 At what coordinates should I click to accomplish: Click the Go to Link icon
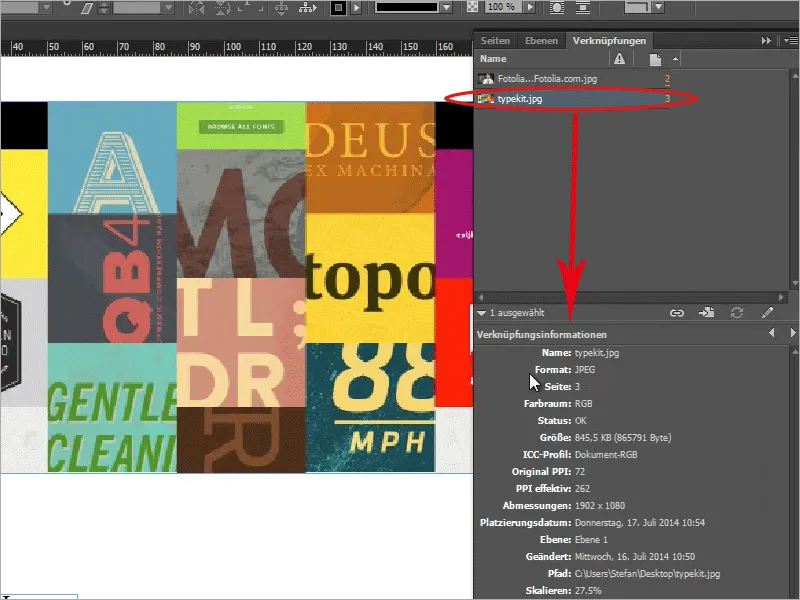[x=707, y=312]
